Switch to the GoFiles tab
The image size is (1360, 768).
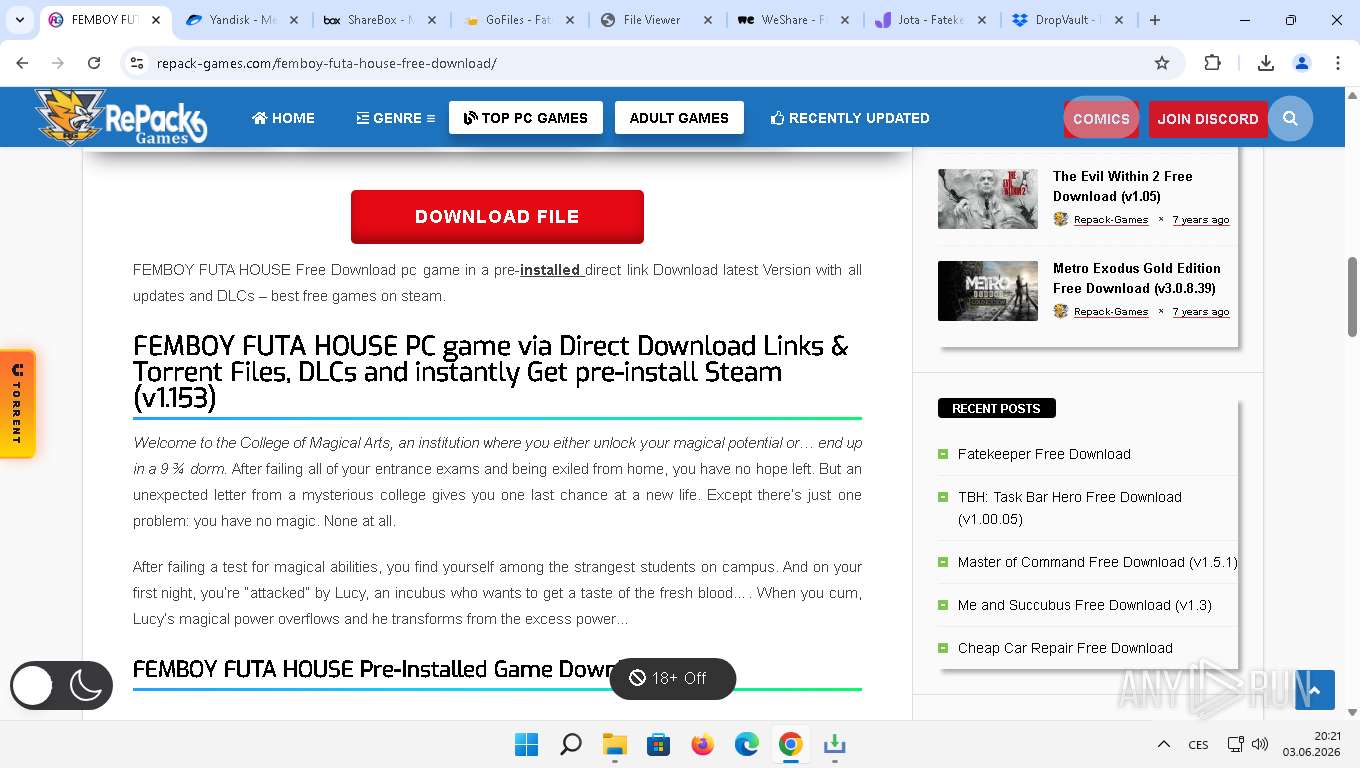[x=518, y=20]
